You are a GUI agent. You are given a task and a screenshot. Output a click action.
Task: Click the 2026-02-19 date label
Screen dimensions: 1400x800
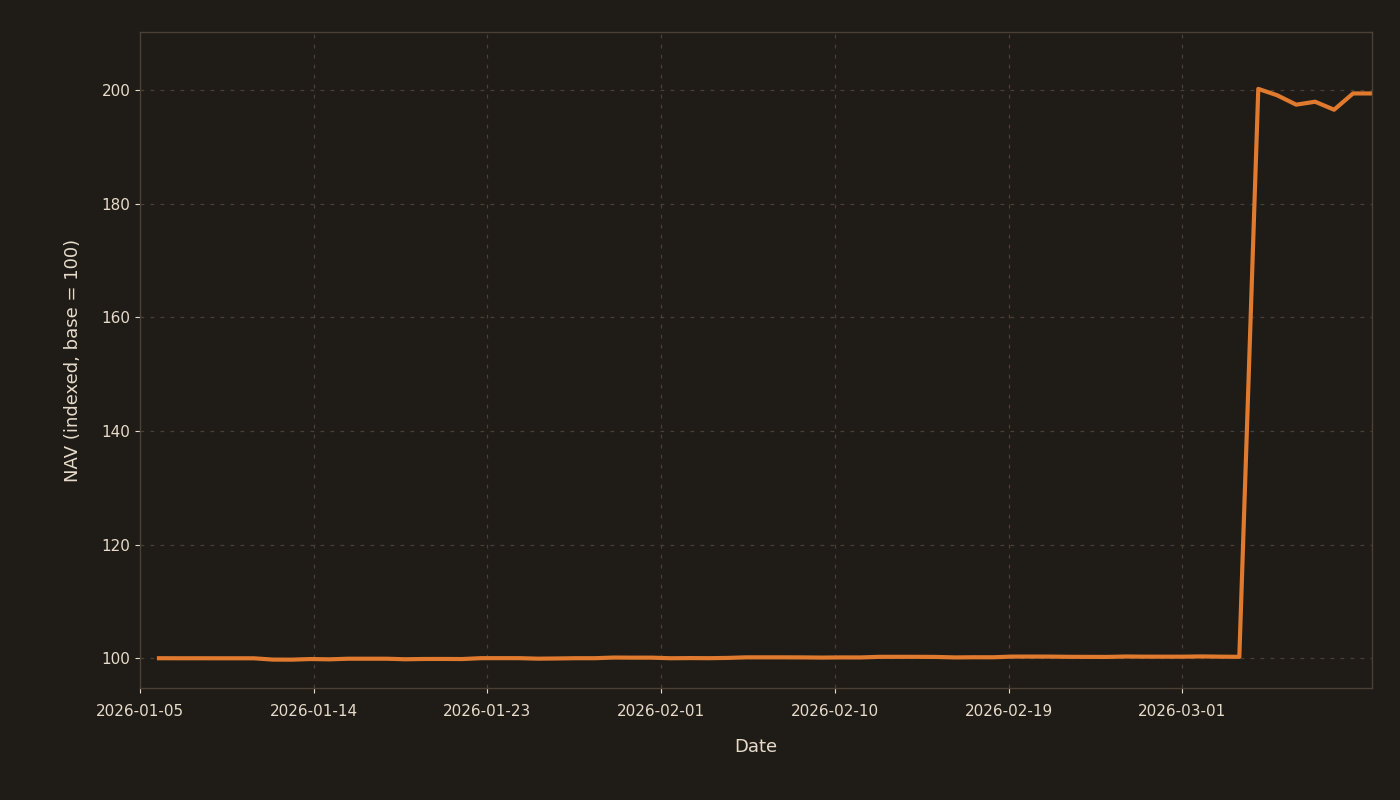pos(1008,711)
